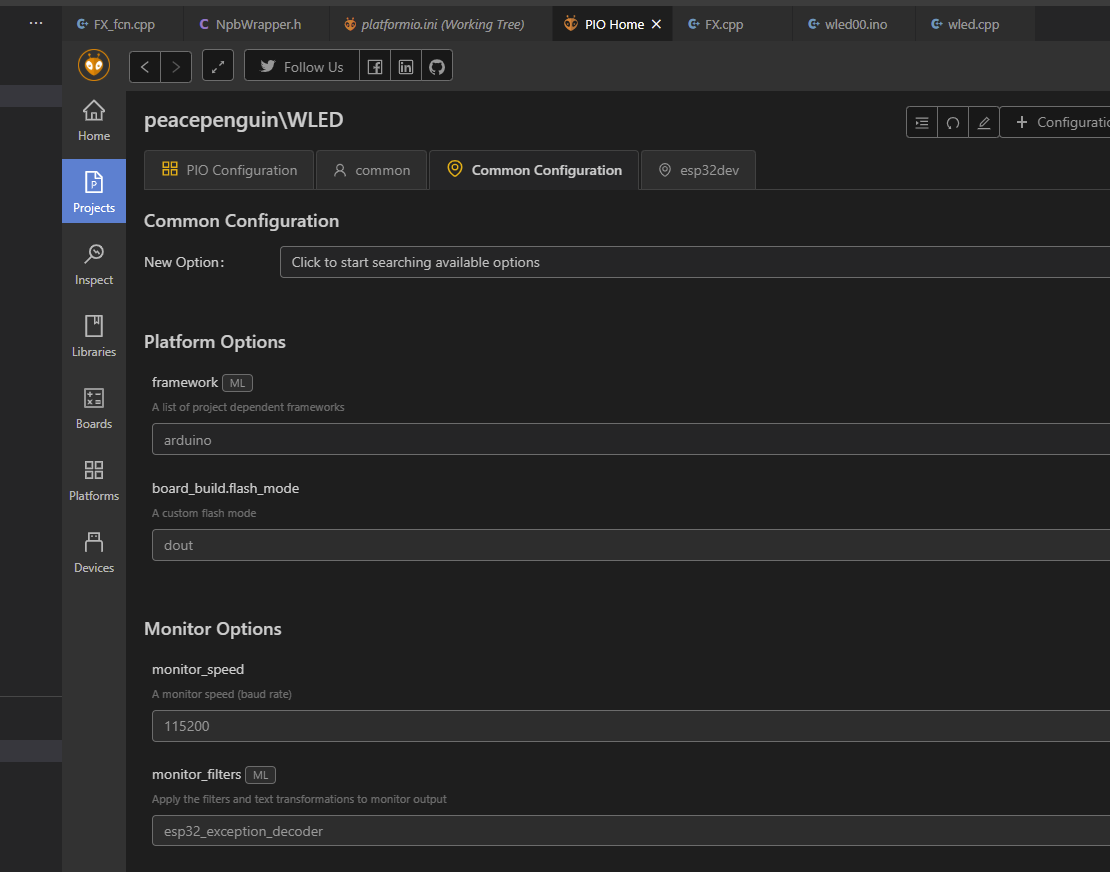Image resolution: width=1110 pixels, height=872 pixels.
Task: Click the ML badge next to framework
Action: [237, 383]
